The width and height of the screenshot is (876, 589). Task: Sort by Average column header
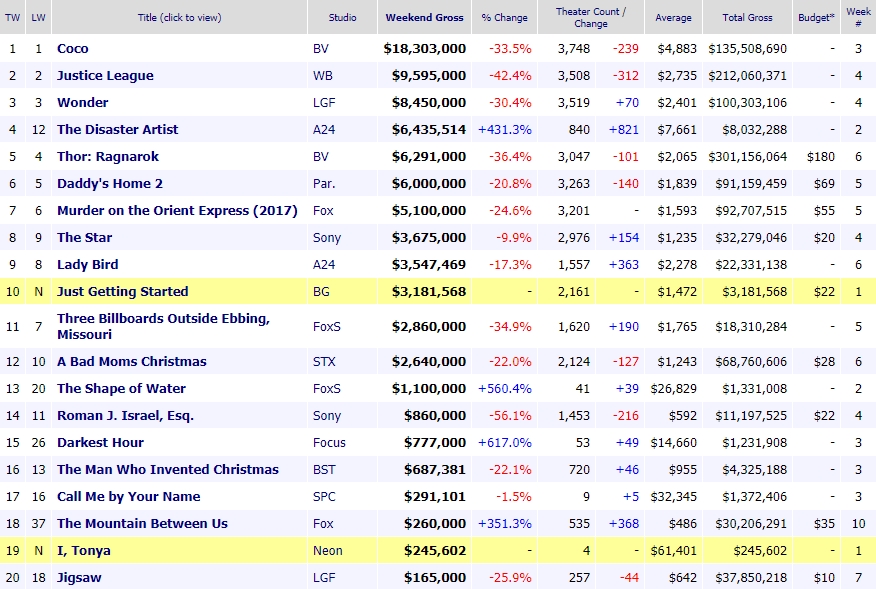pos(673,17)
